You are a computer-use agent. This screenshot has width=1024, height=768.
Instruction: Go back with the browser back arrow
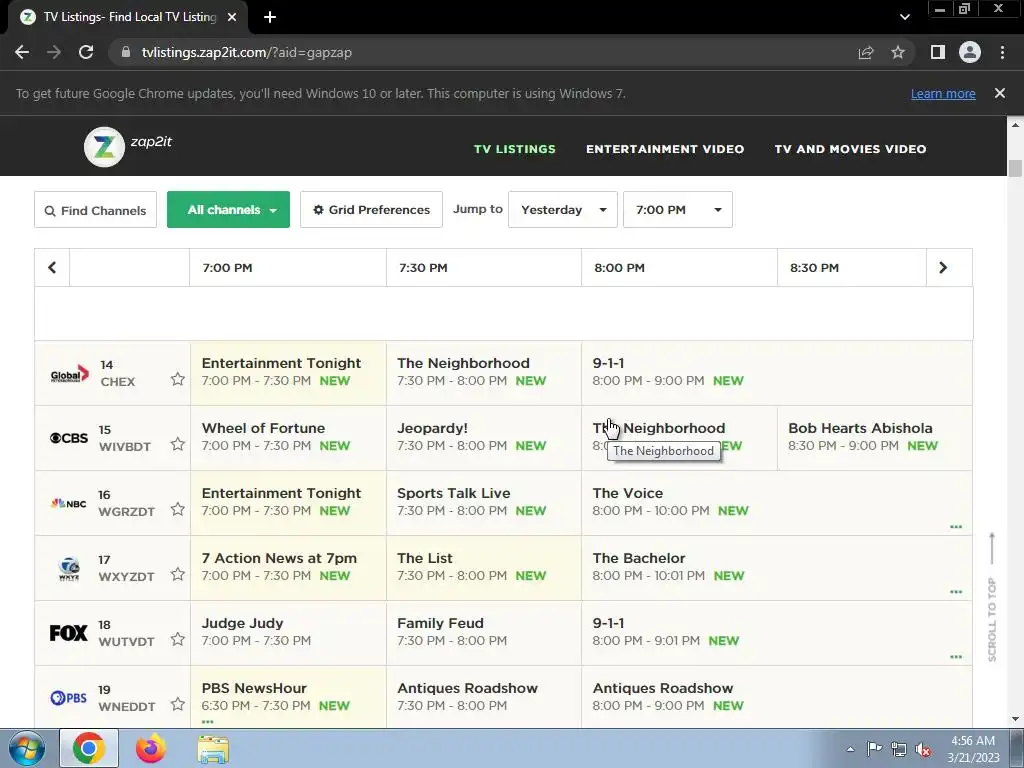coord(22,52)
